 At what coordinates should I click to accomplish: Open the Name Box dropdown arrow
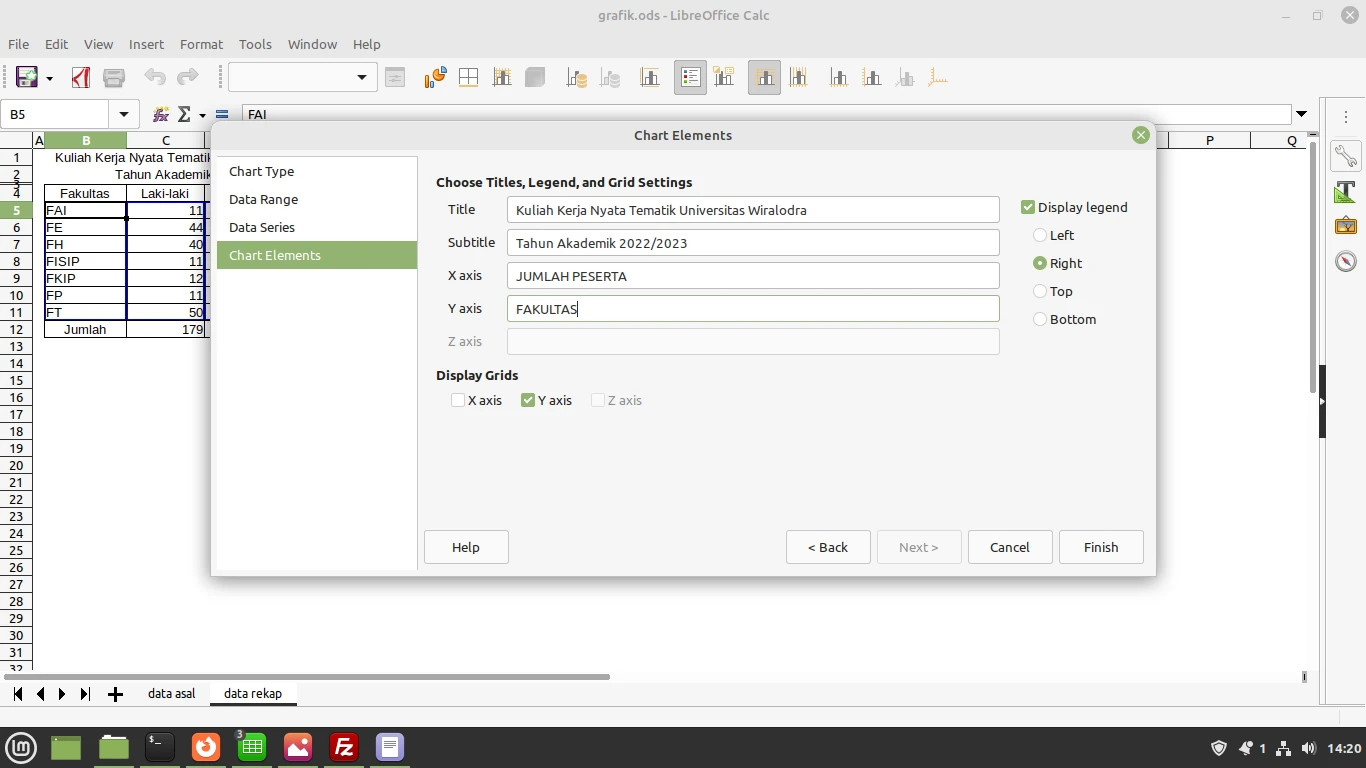[x=124, y=114]
